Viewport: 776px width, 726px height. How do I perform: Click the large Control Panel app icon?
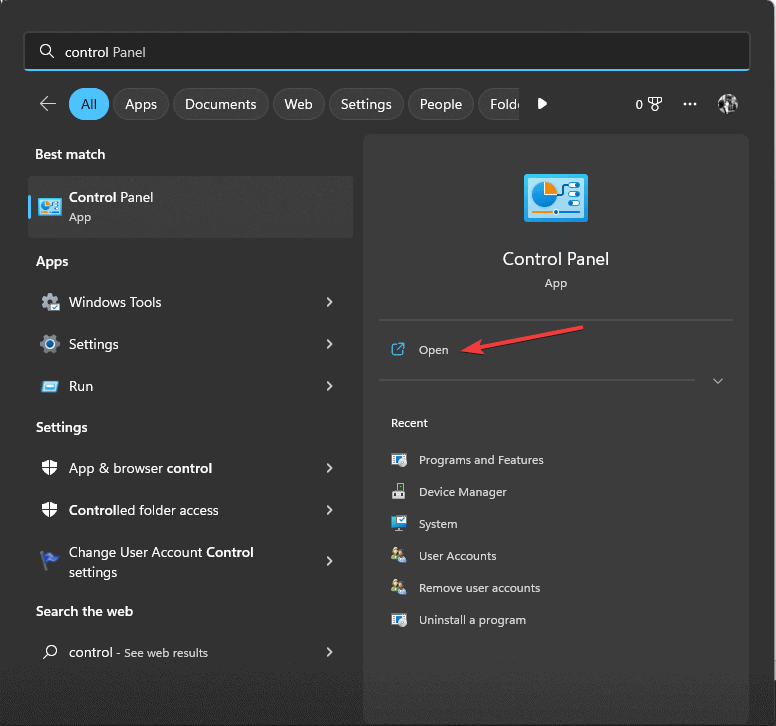coord(556,197)
